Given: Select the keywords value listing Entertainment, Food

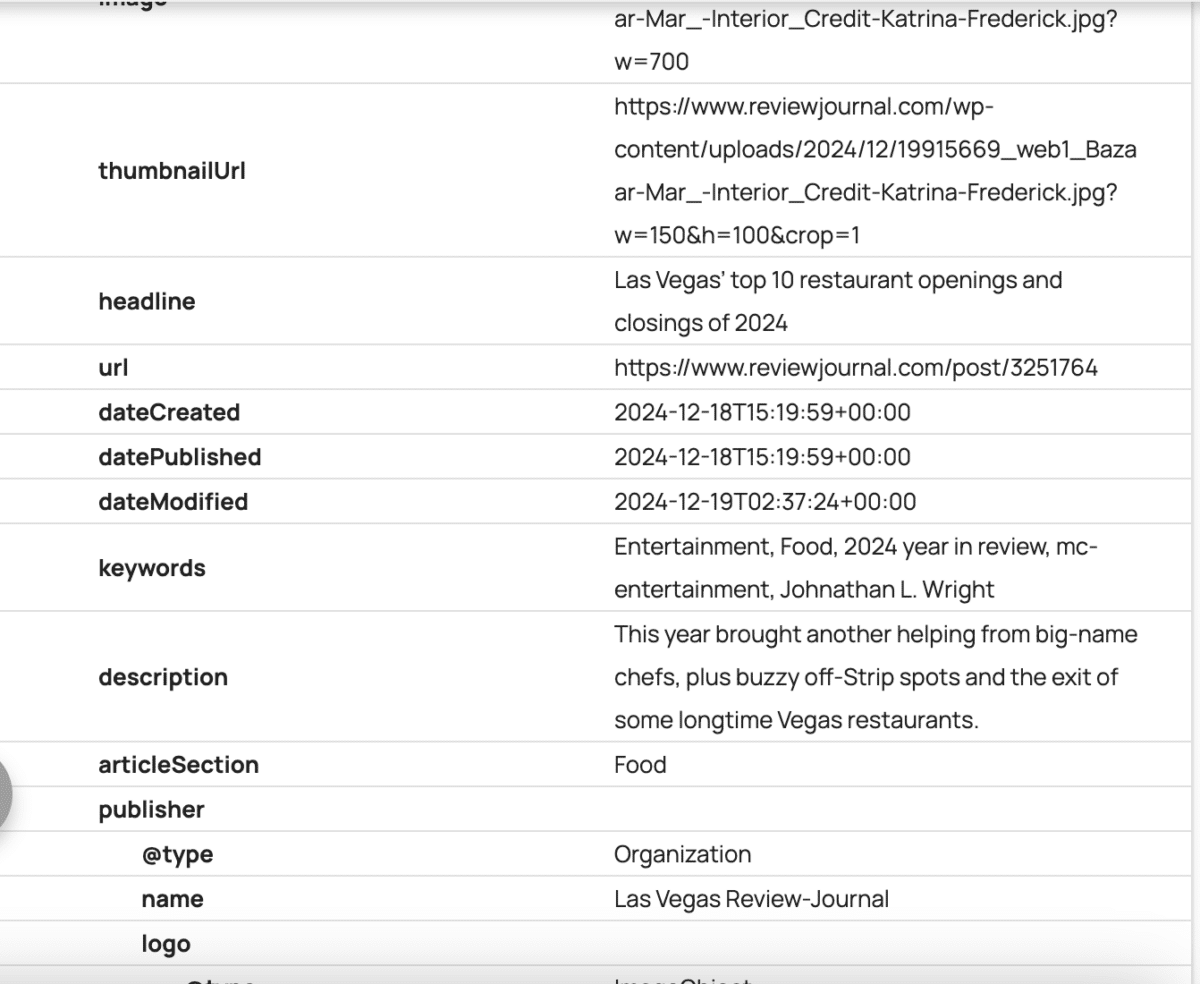Looking at the screenshot, I should pyautogui.click(x=856, y=568).
